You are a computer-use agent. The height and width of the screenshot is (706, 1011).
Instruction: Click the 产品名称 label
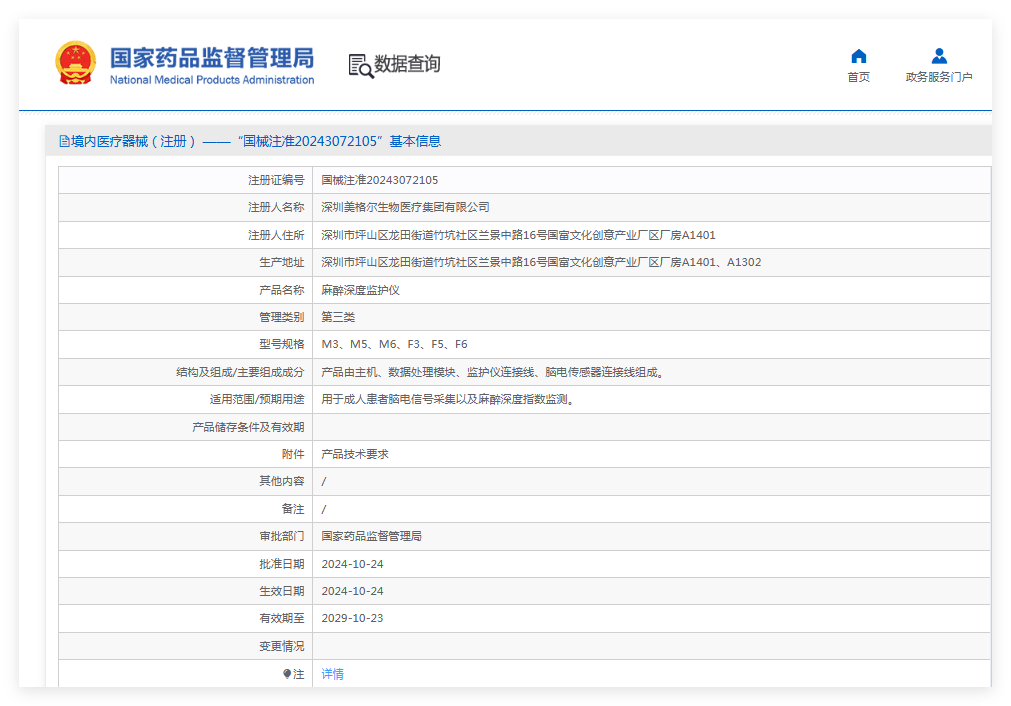pos(282,290)
